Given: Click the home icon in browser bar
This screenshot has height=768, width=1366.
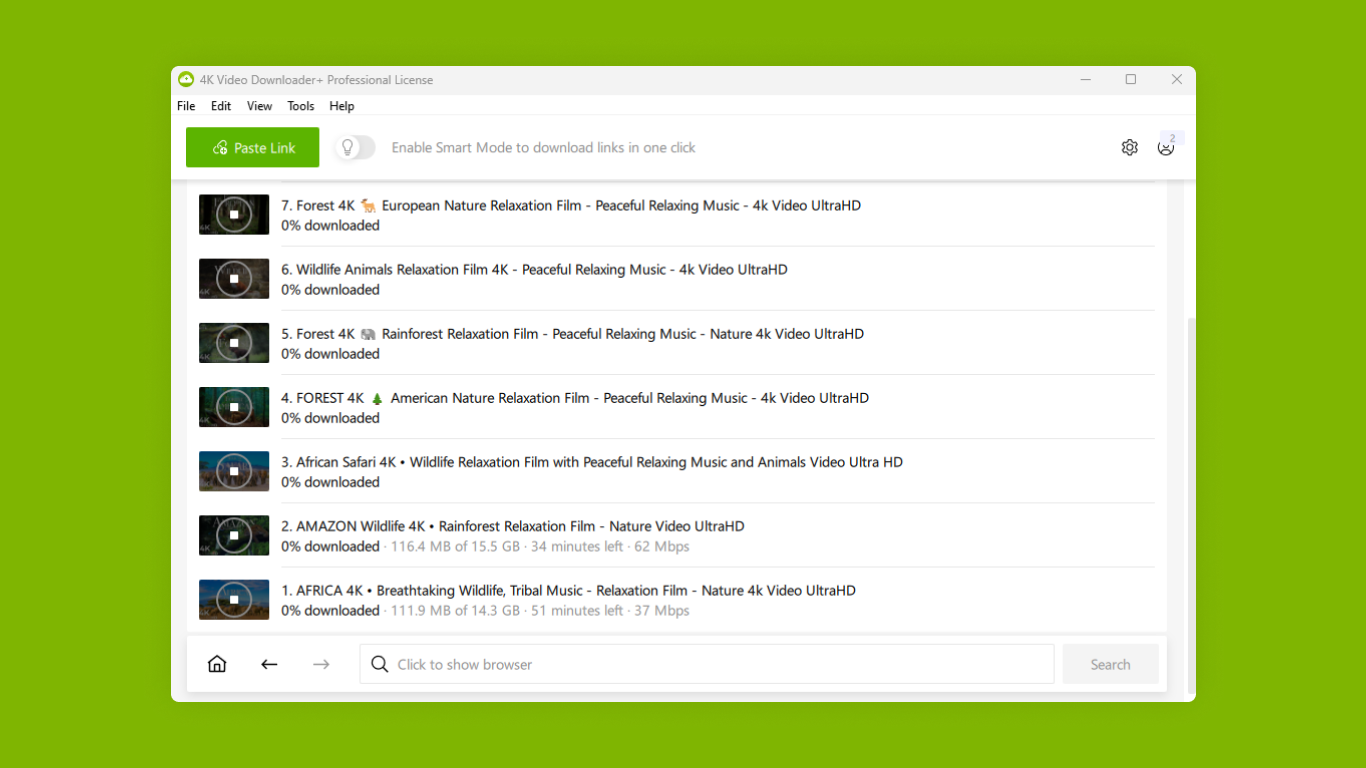Looking at the screenshot, I should tap(217, 663).
